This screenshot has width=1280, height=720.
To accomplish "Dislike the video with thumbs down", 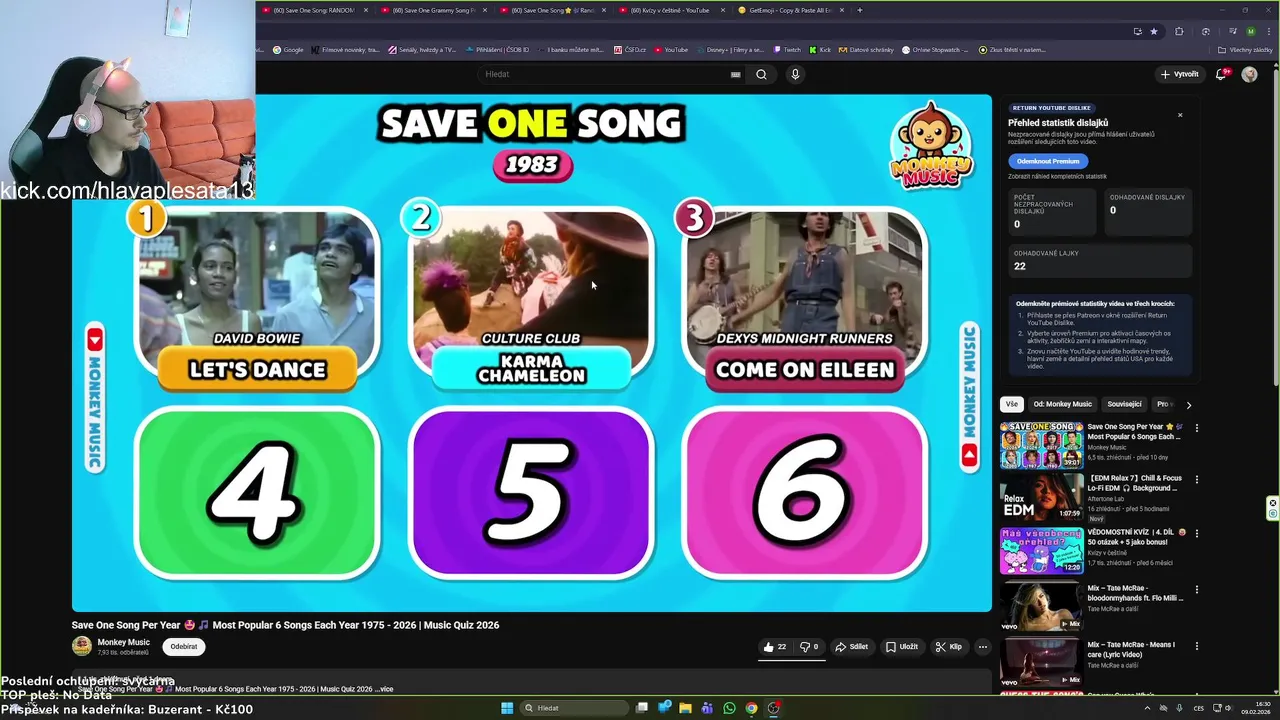I will tap(809, 647).
